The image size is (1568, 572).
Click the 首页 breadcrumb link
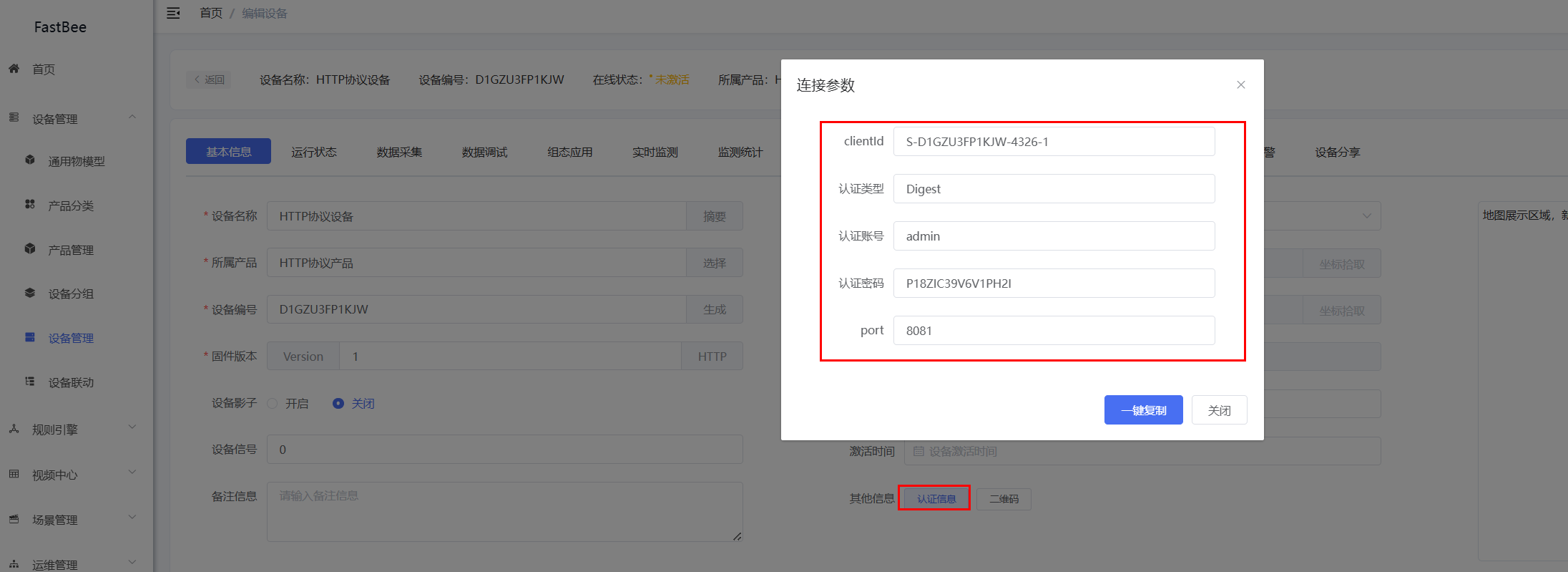pos(211,13)
